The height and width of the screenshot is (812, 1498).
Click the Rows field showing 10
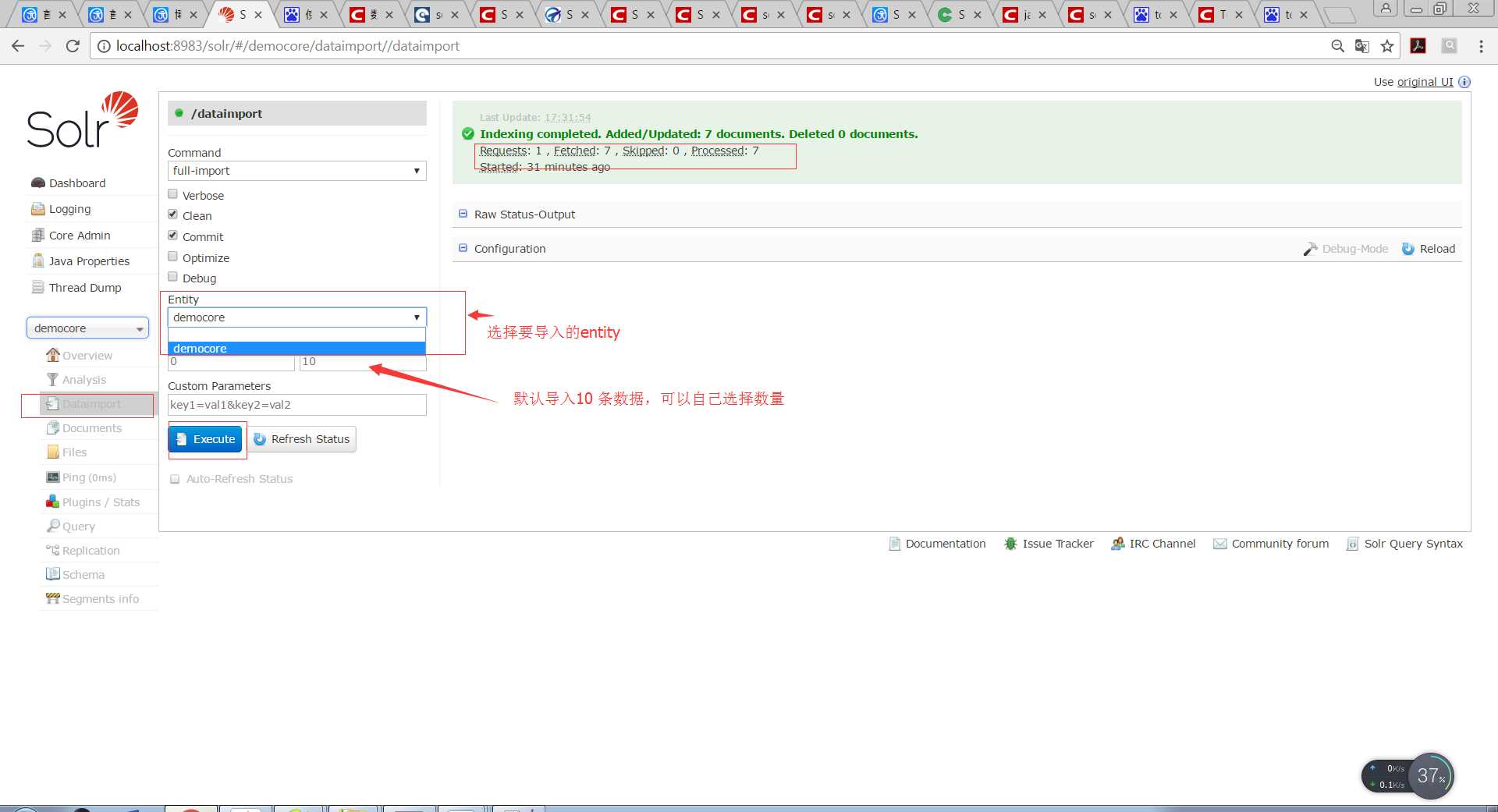tap(363, 363)
